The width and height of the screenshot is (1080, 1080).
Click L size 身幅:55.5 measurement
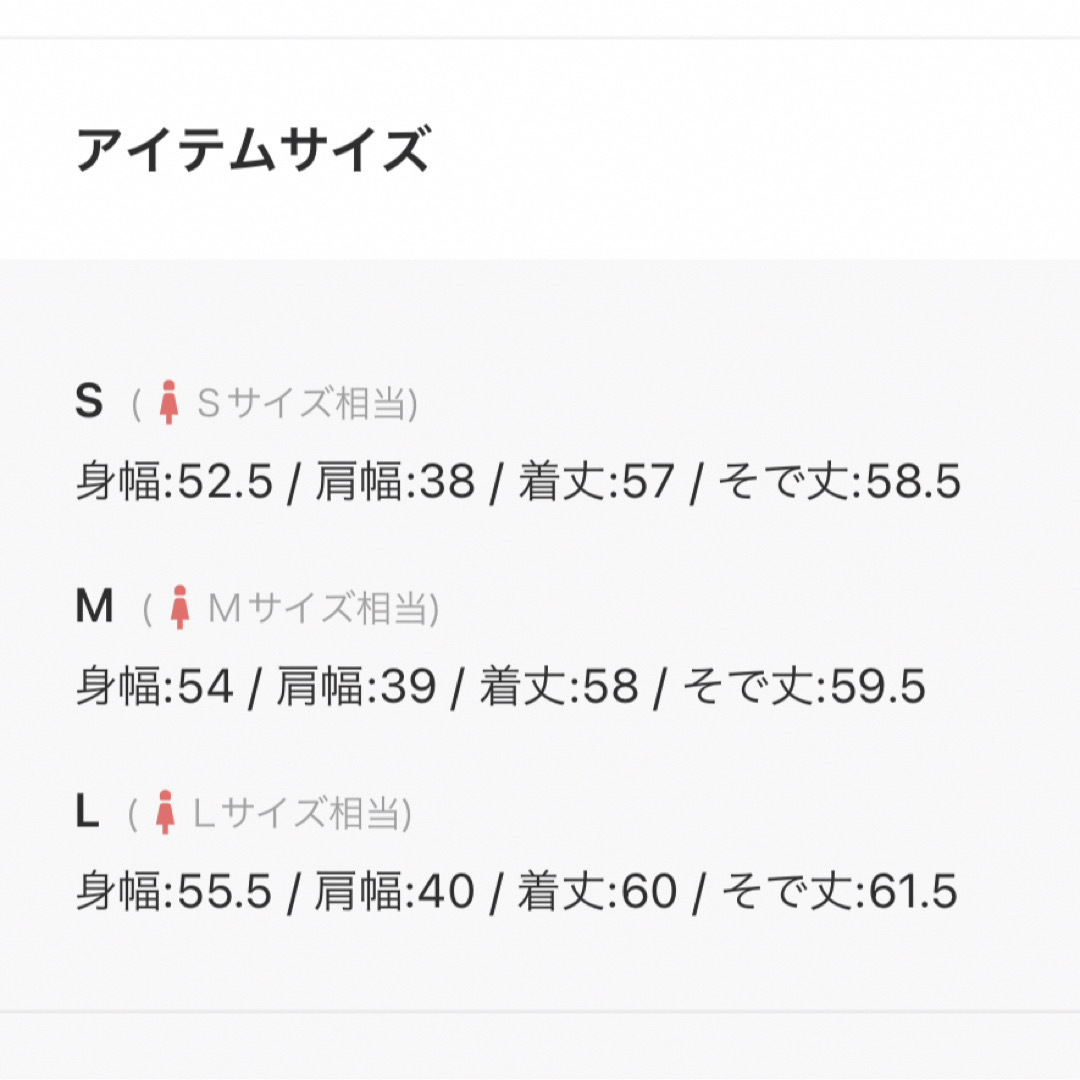click(x=174, y=891)
